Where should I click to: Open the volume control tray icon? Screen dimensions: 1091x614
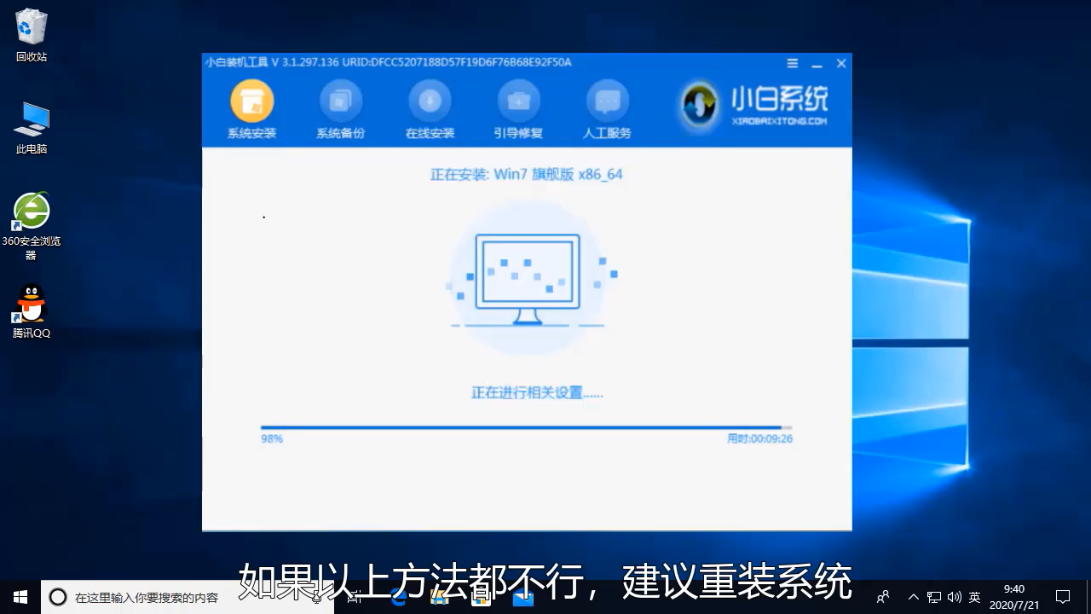click(x=954, y=597)
